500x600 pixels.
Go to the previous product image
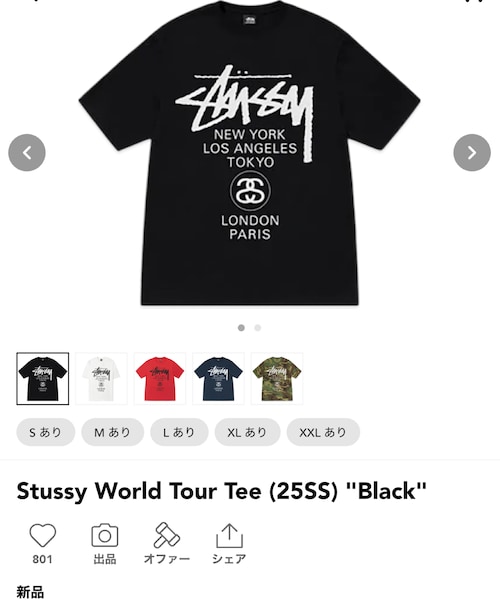point(27,152)
